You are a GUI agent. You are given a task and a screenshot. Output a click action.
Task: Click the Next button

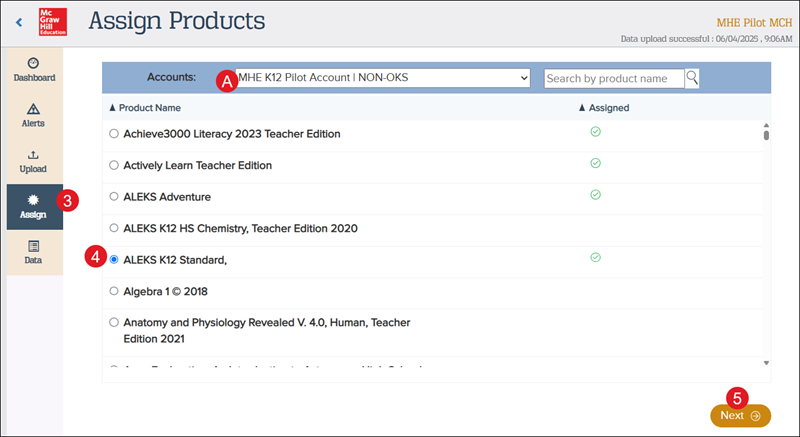pyautogui.click(x=740, y=415)
